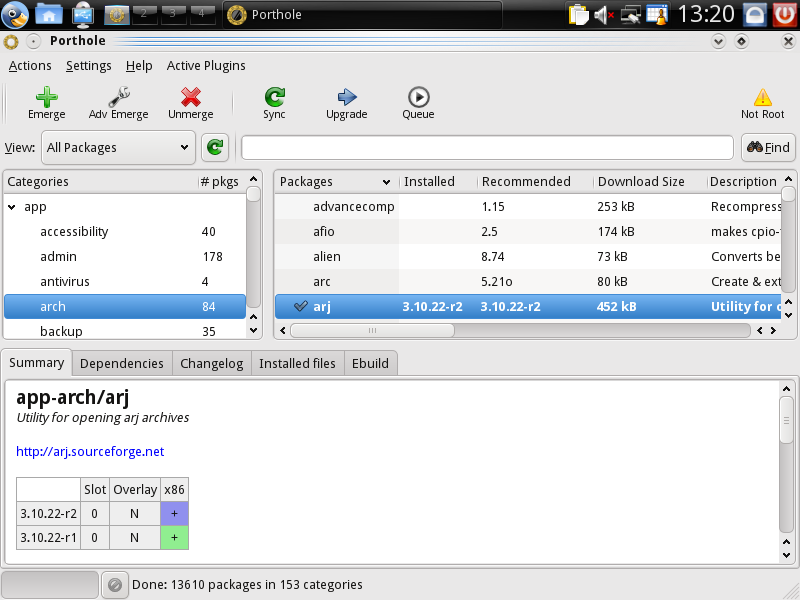The height and width of the screenshot is (600, 800).
Task: Select the arc package row
Action: (528, 282)
